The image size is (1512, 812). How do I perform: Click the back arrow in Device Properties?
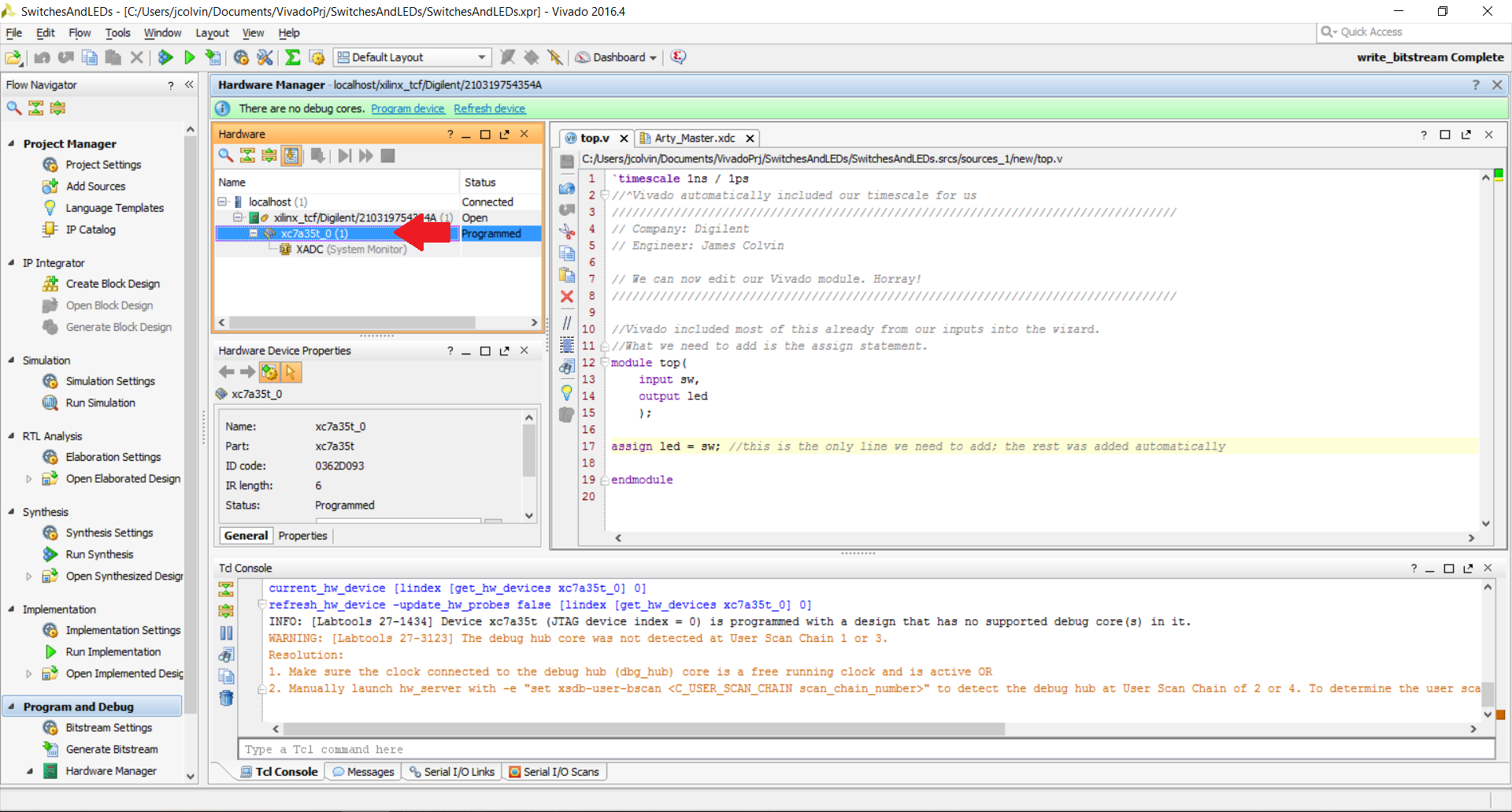[x=227, y=372]
